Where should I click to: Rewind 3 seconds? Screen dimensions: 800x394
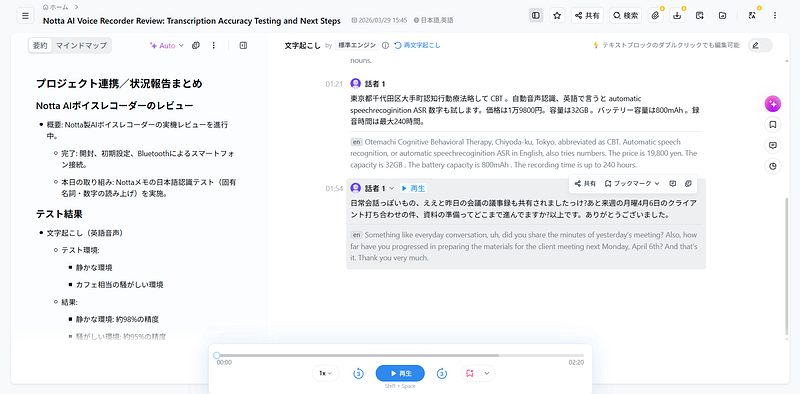tap(359, 374)
